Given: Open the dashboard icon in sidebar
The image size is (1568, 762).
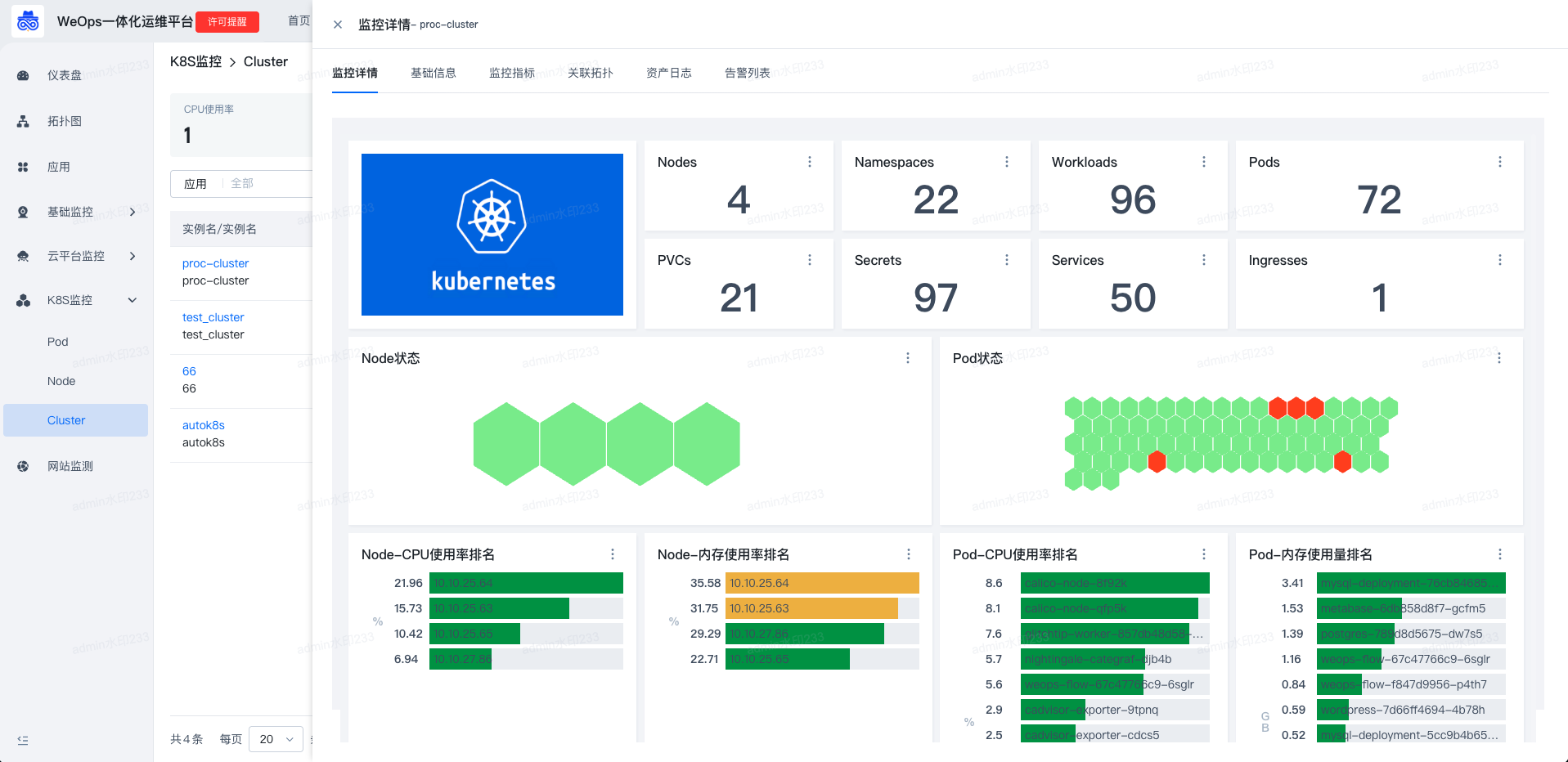Looking at the screenshot, I should tap(23, 76).
